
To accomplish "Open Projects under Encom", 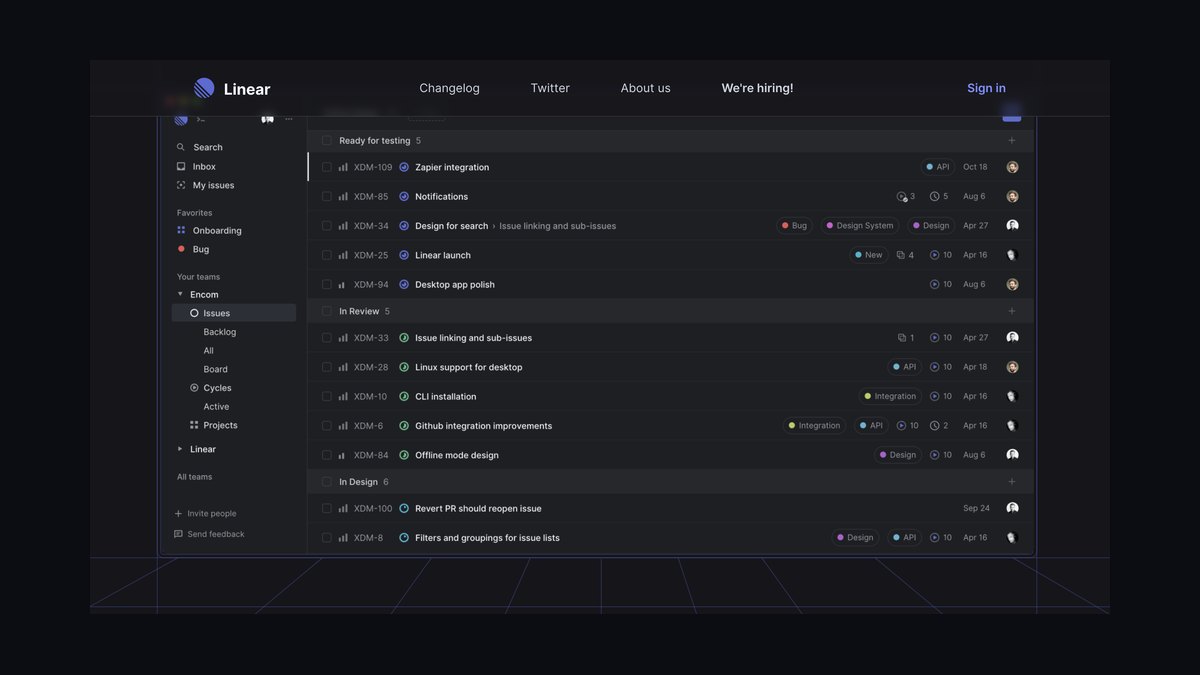I will tap(214, 425).
